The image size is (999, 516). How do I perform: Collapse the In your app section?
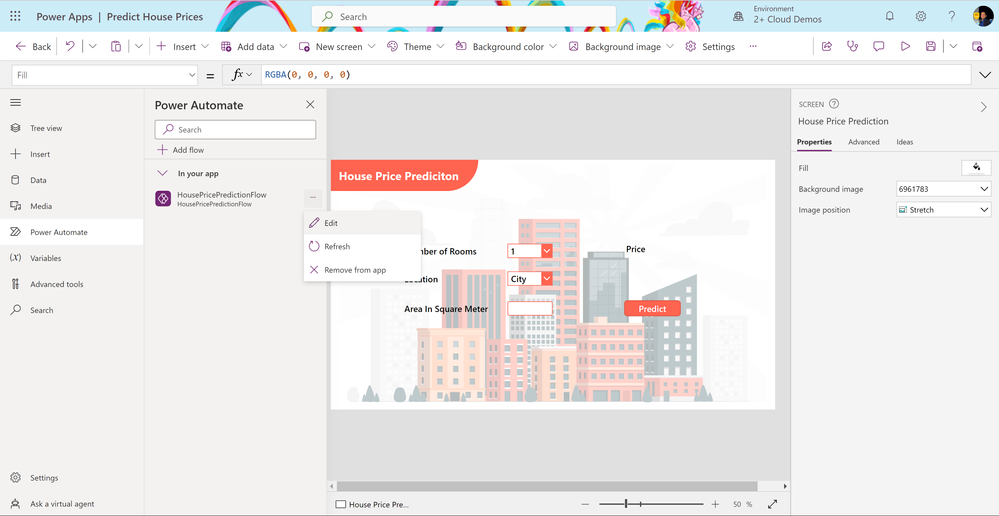click(163, 173)
